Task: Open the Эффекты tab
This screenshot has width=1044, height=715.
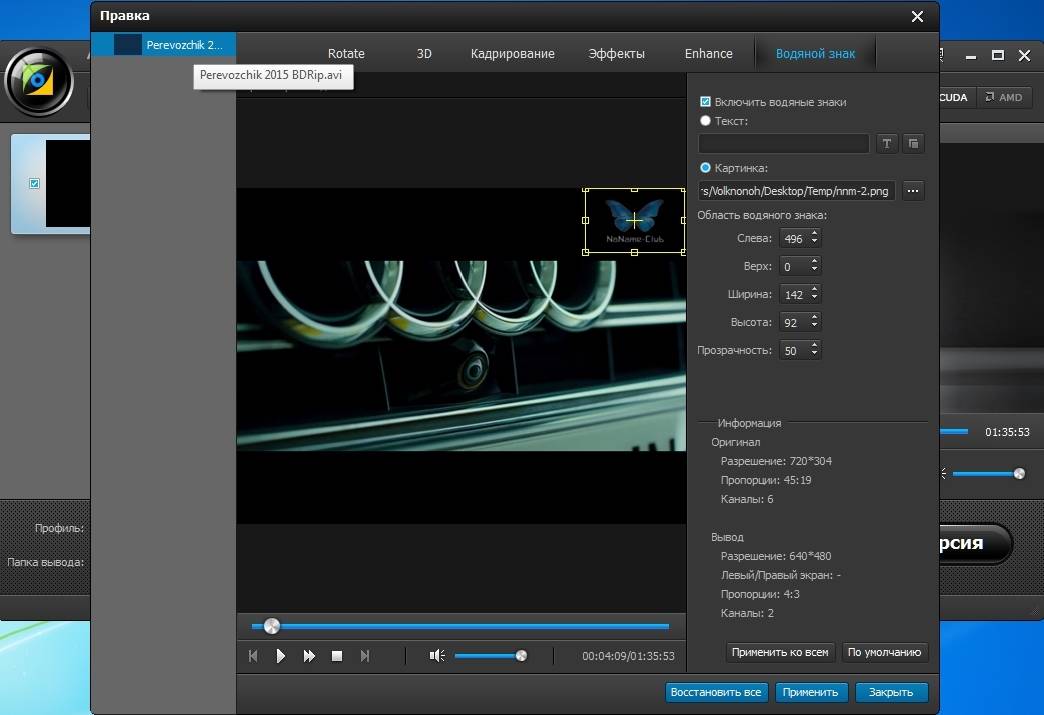Action: coord(617,53)
